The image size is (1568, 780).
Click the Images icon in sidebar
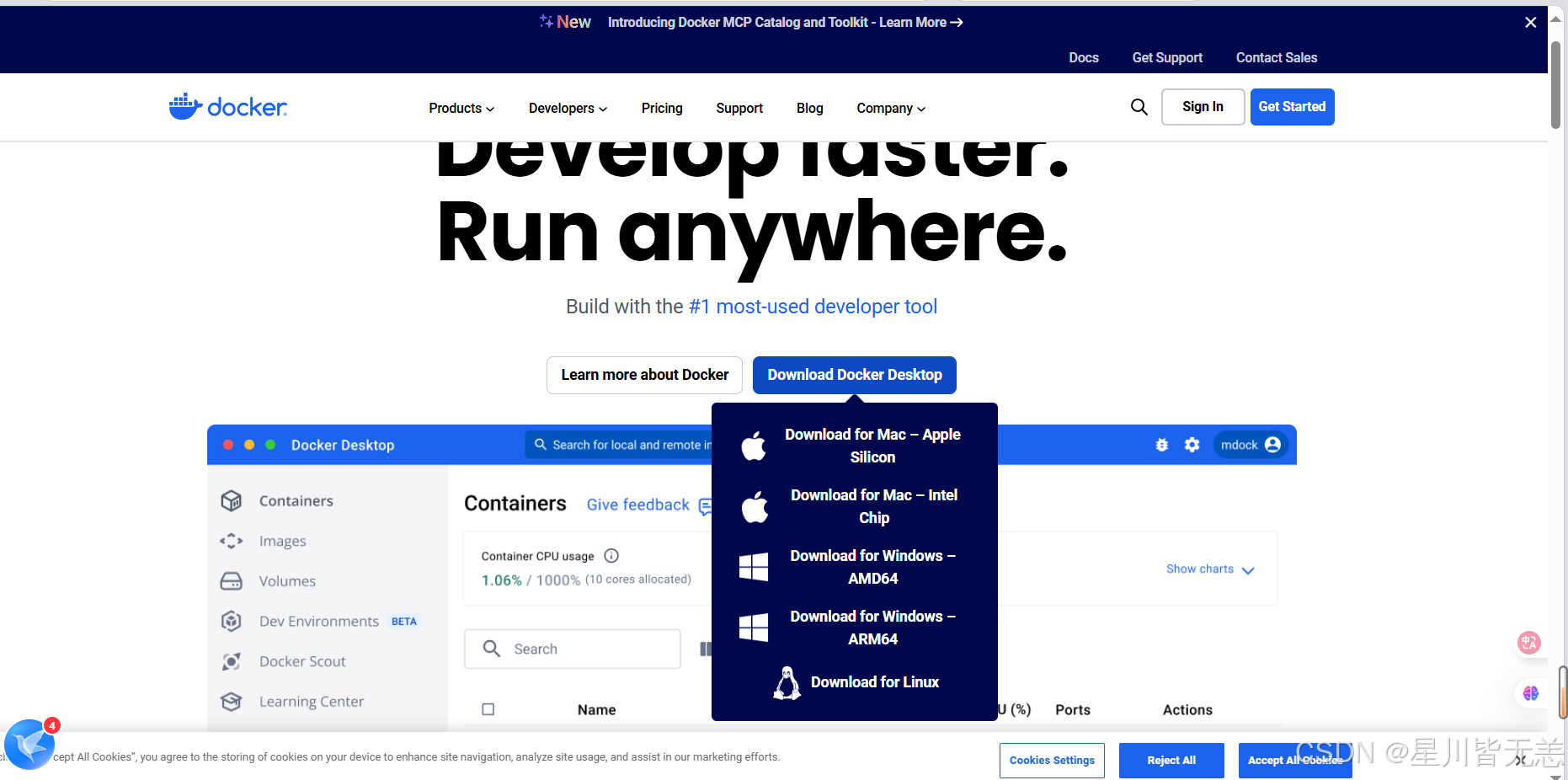point(232,541)
